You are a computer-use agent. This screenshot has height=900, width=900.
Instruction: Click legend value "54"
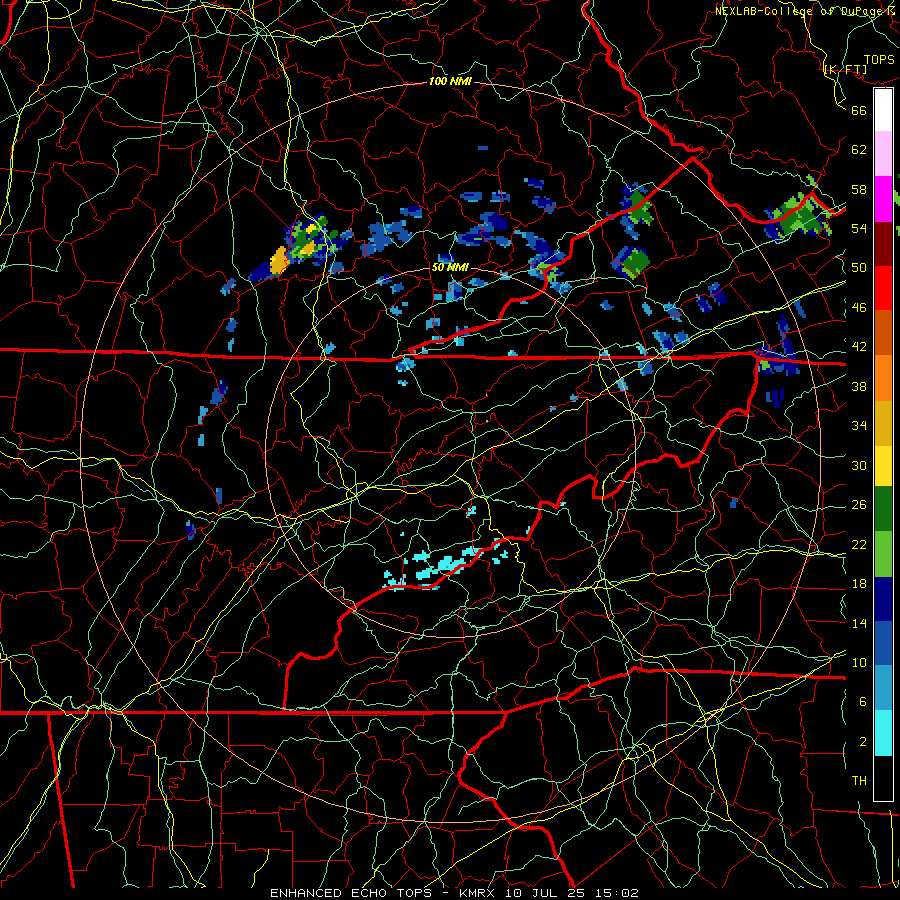pos(859,228)
